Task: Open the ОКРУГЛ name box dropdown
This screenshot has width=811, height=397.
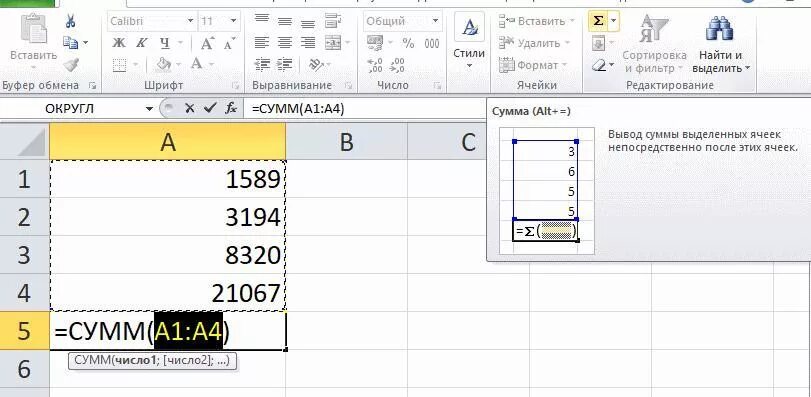Action: 149,109
